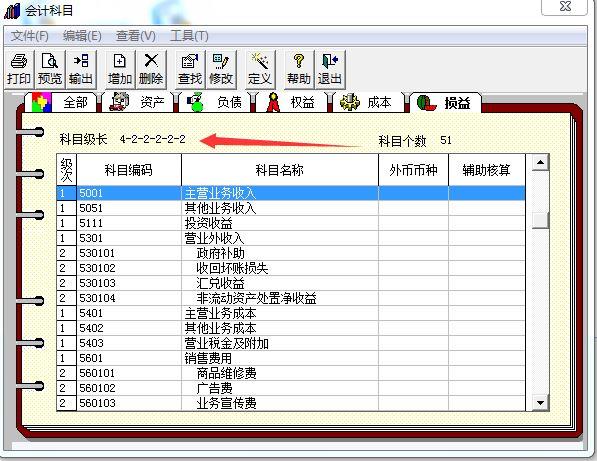
Task: Select row 营业税金及附加
Action: (x=291, y=343)
